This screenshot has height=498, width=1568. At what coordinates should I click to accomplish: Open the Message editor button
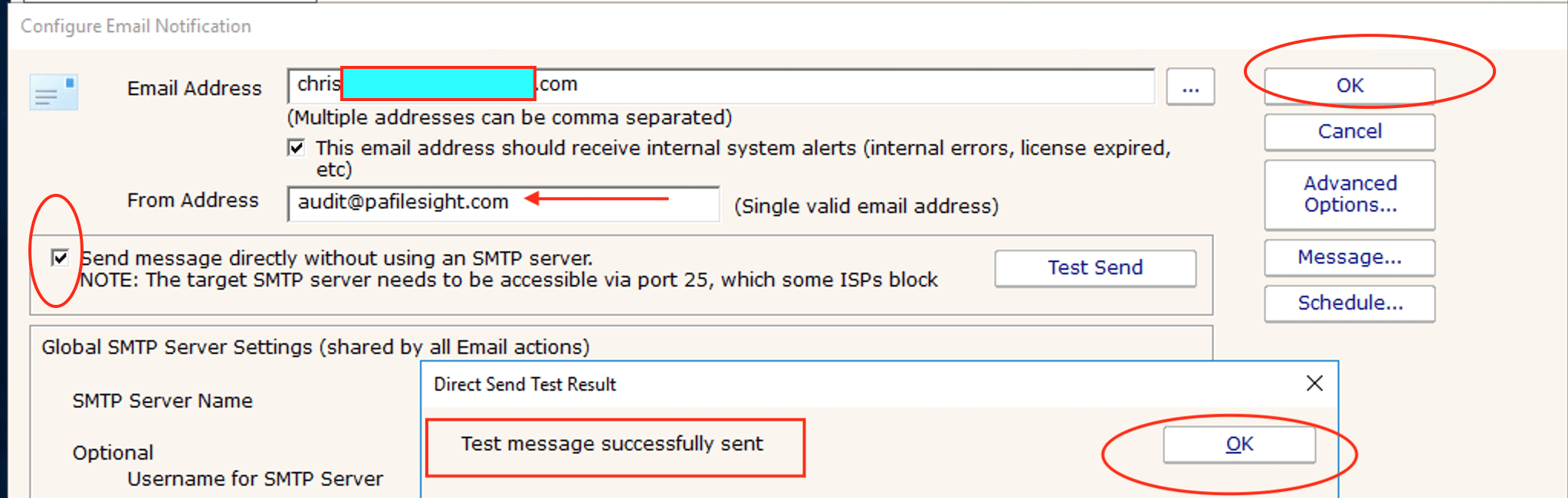(1349, 257)
